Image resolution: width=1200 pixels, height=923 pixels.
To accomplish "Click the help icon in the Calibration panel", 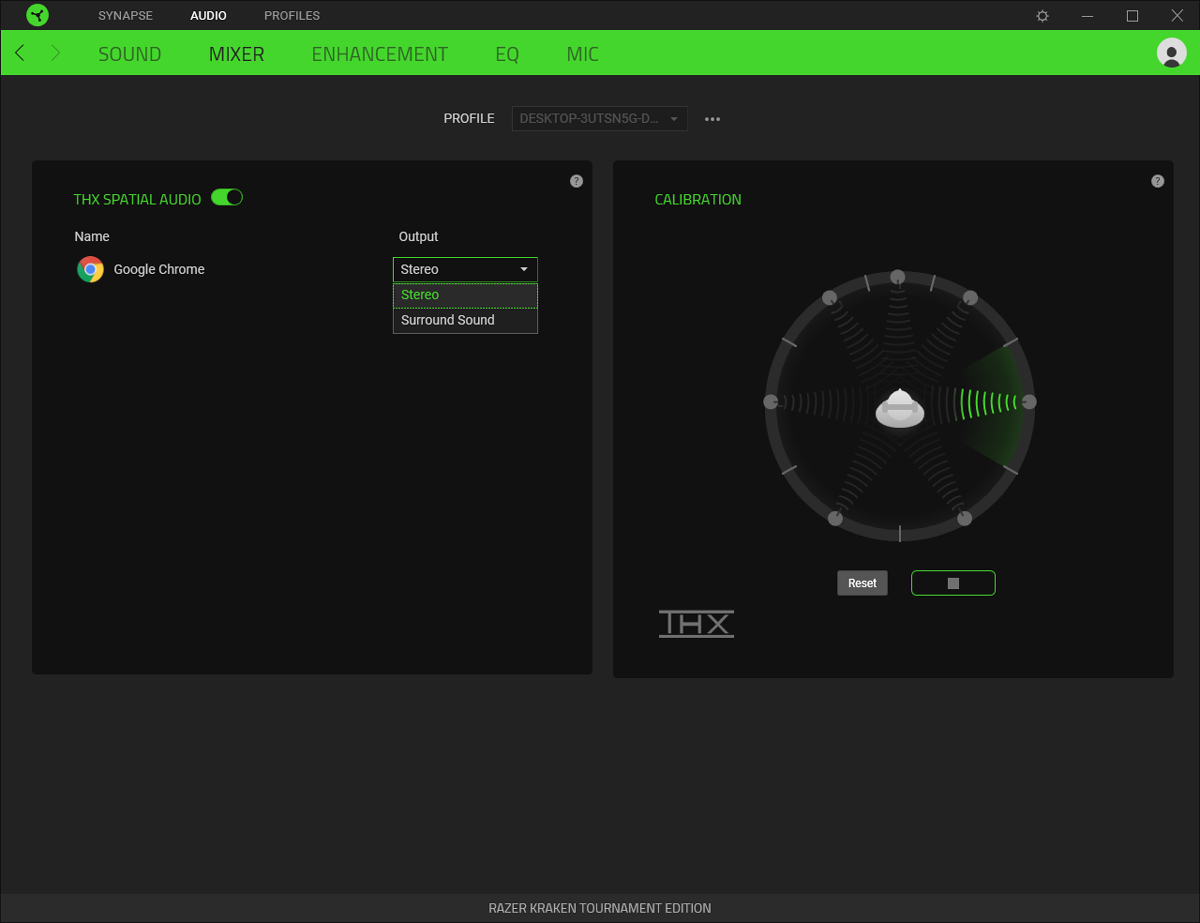I will click(1157, 181).
